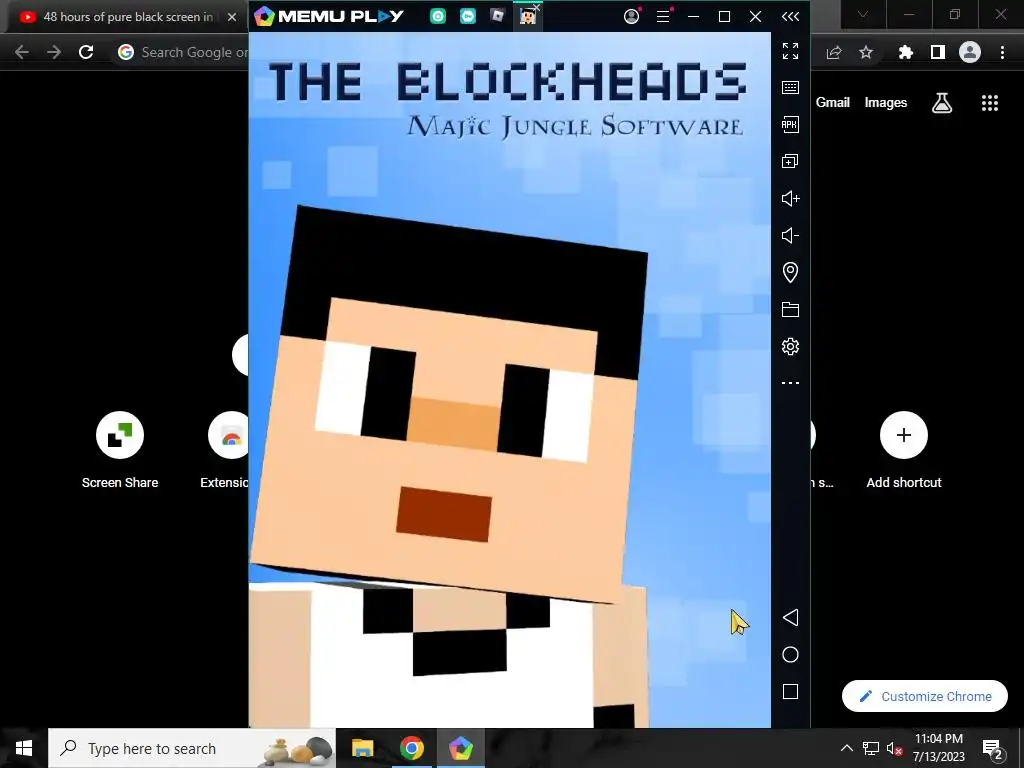The height and width of the screenshot is (768, 1024).
Task: Go forward in Chrome
Action: pos(54,52)
